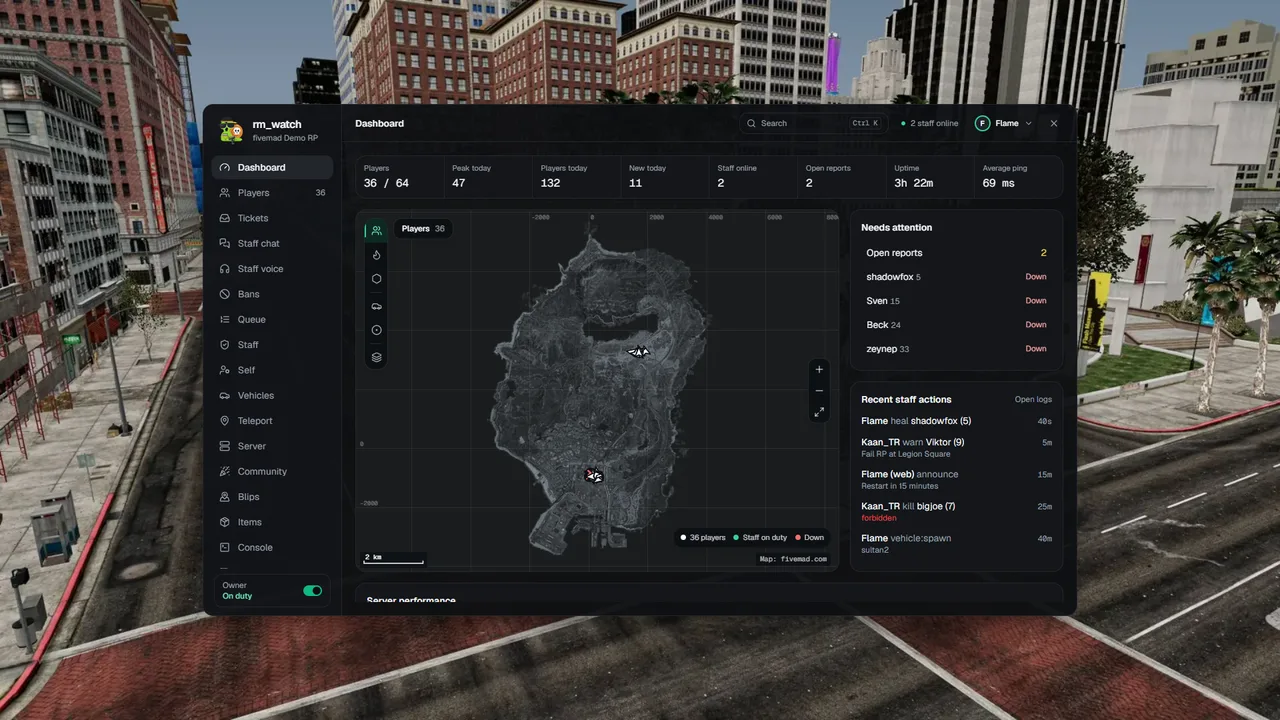Go to the Players section in the sidebar
1280x720 pixels.
(x=273, y=193)
